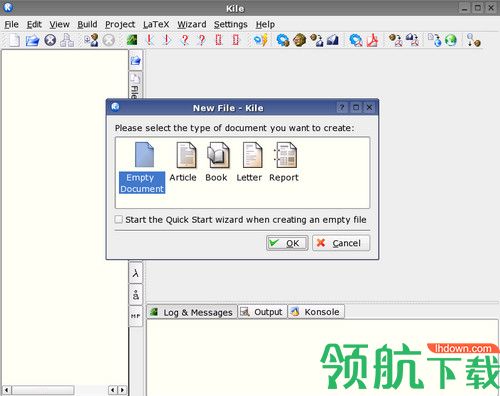The height and width of the screenshot is (396, 500).
Task: Open the file browser sidebar icon
Action: coord(136,61)
